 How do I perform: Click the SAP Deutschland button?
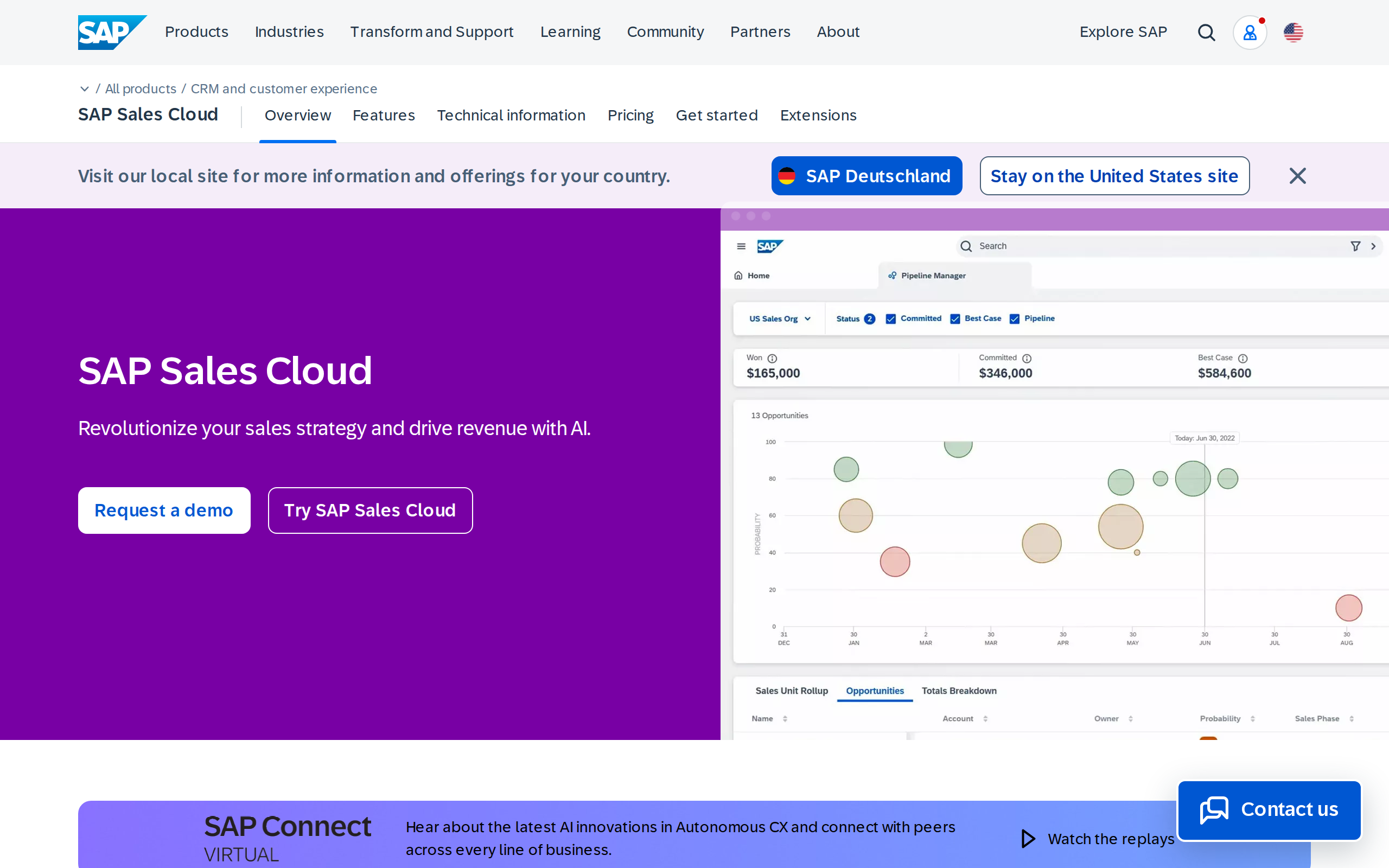tap(866, 176)
